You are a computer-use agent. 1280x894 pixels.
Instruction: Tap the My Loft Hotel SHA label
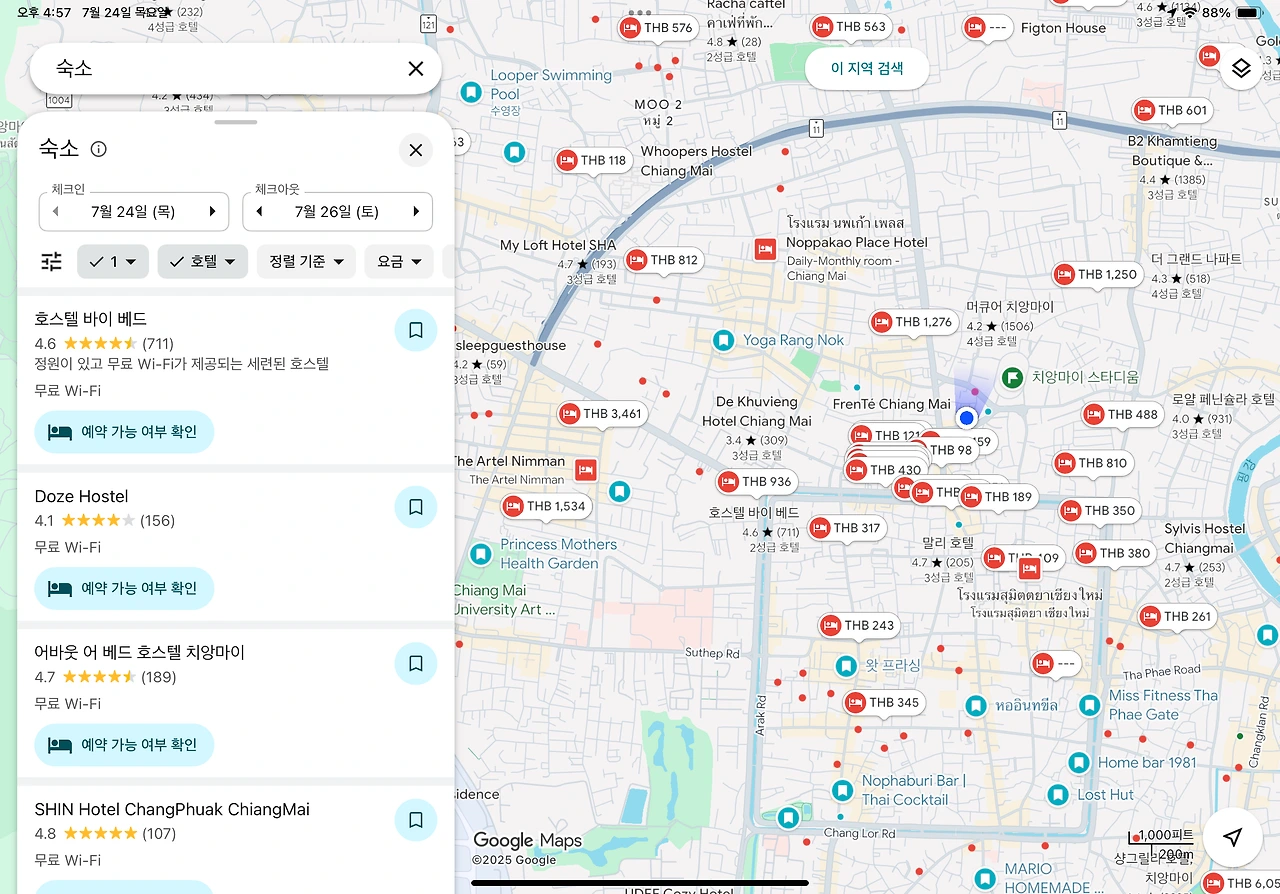tap(558, 245)
